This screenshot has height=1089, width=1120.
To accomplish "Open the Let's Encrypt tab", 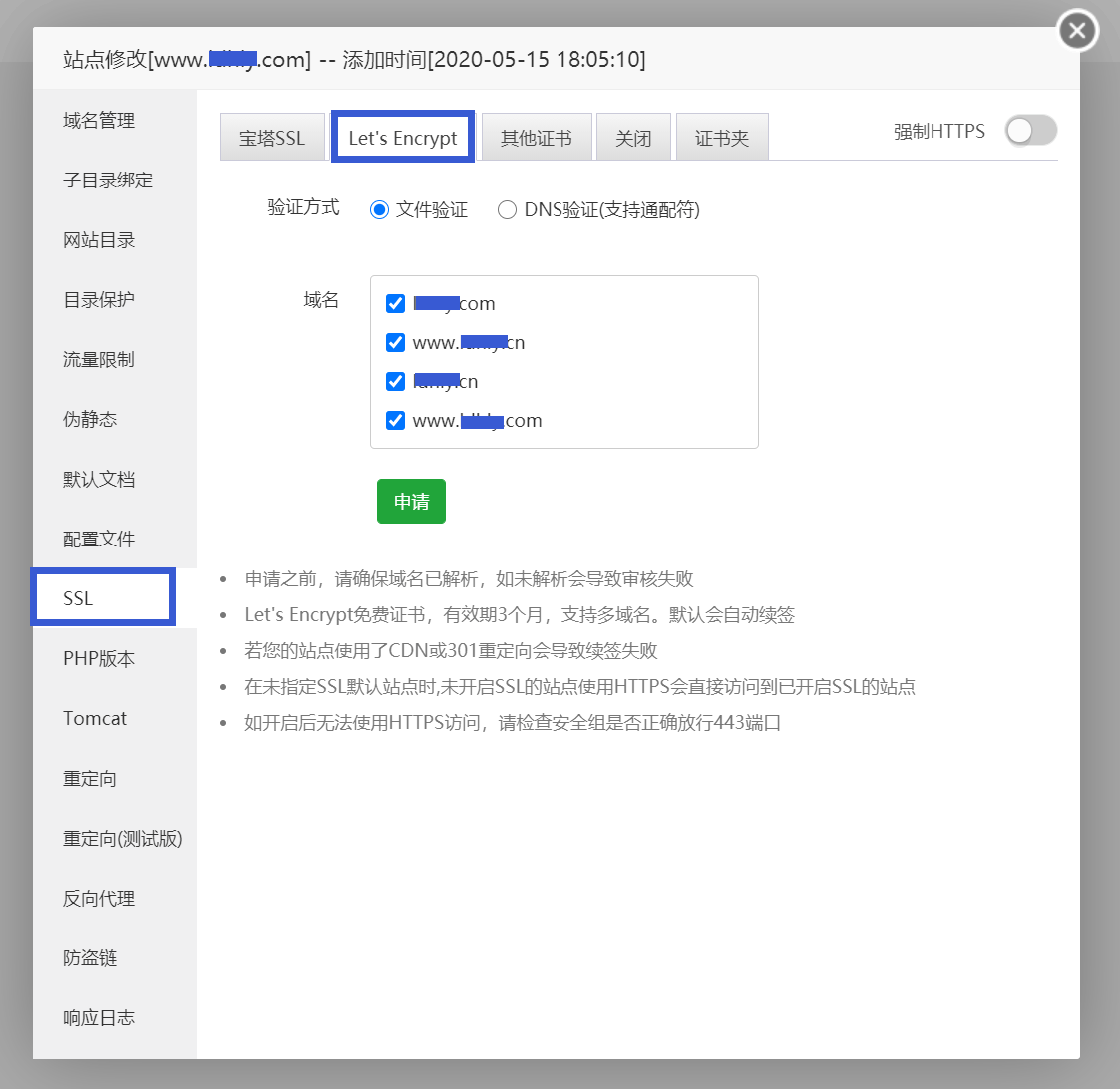I will coord(402,137).
